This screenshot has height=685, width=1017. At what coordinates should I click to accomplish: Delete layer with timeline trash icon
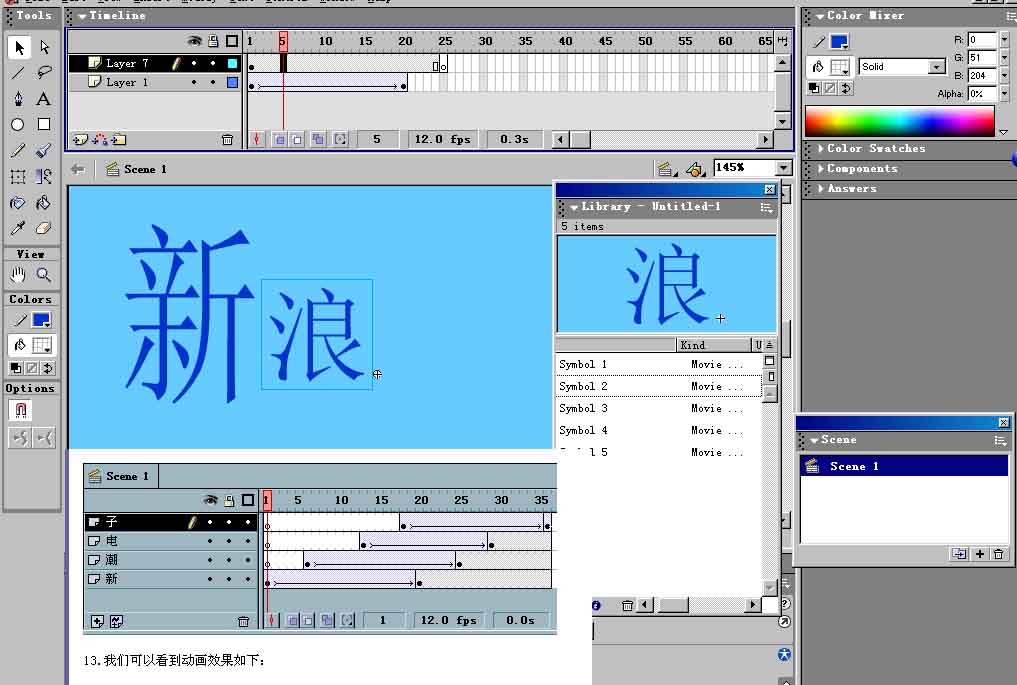point(227,139)
